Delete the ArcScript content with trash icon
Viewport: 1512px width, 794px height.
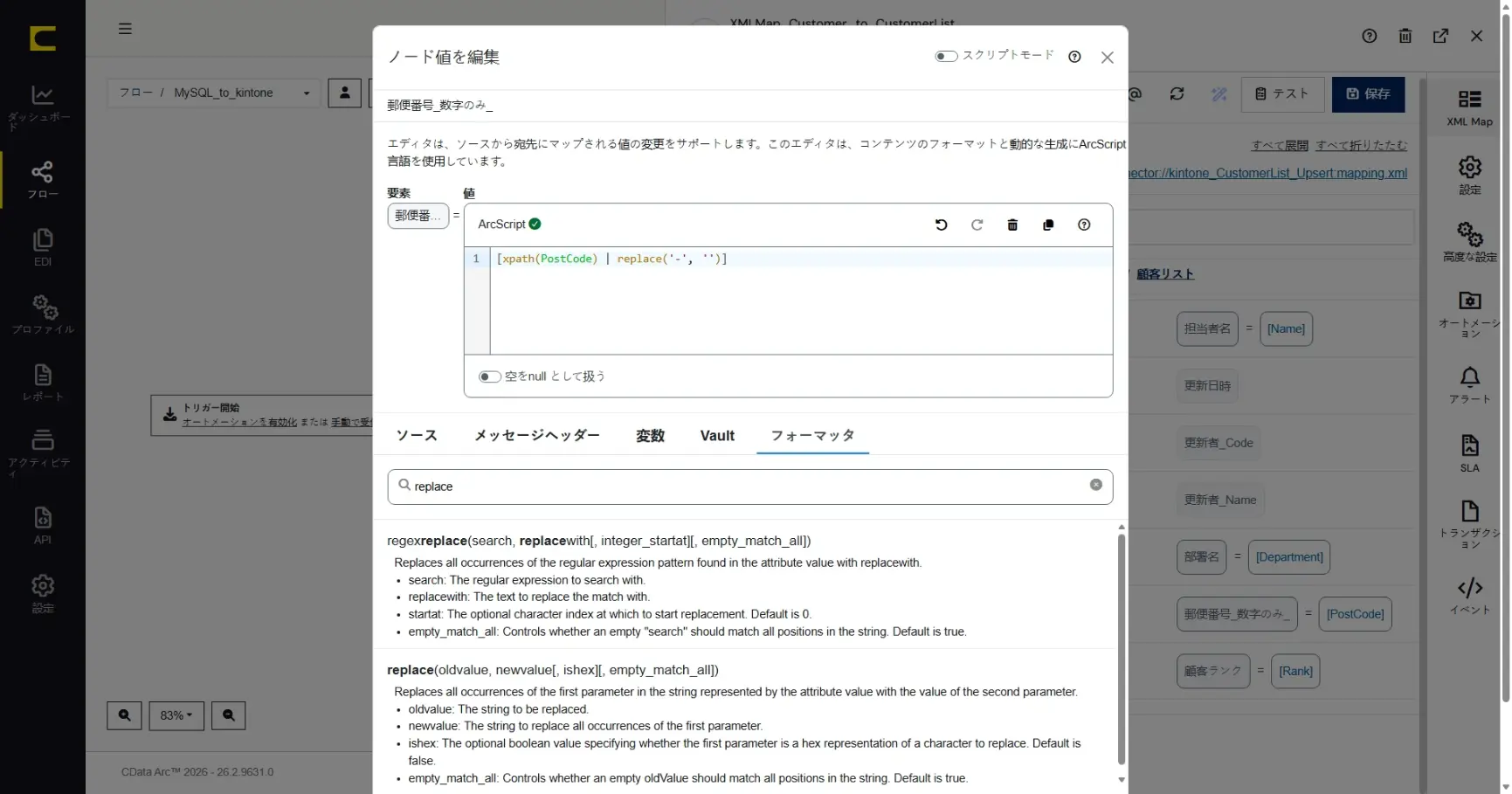(1012, 224)
